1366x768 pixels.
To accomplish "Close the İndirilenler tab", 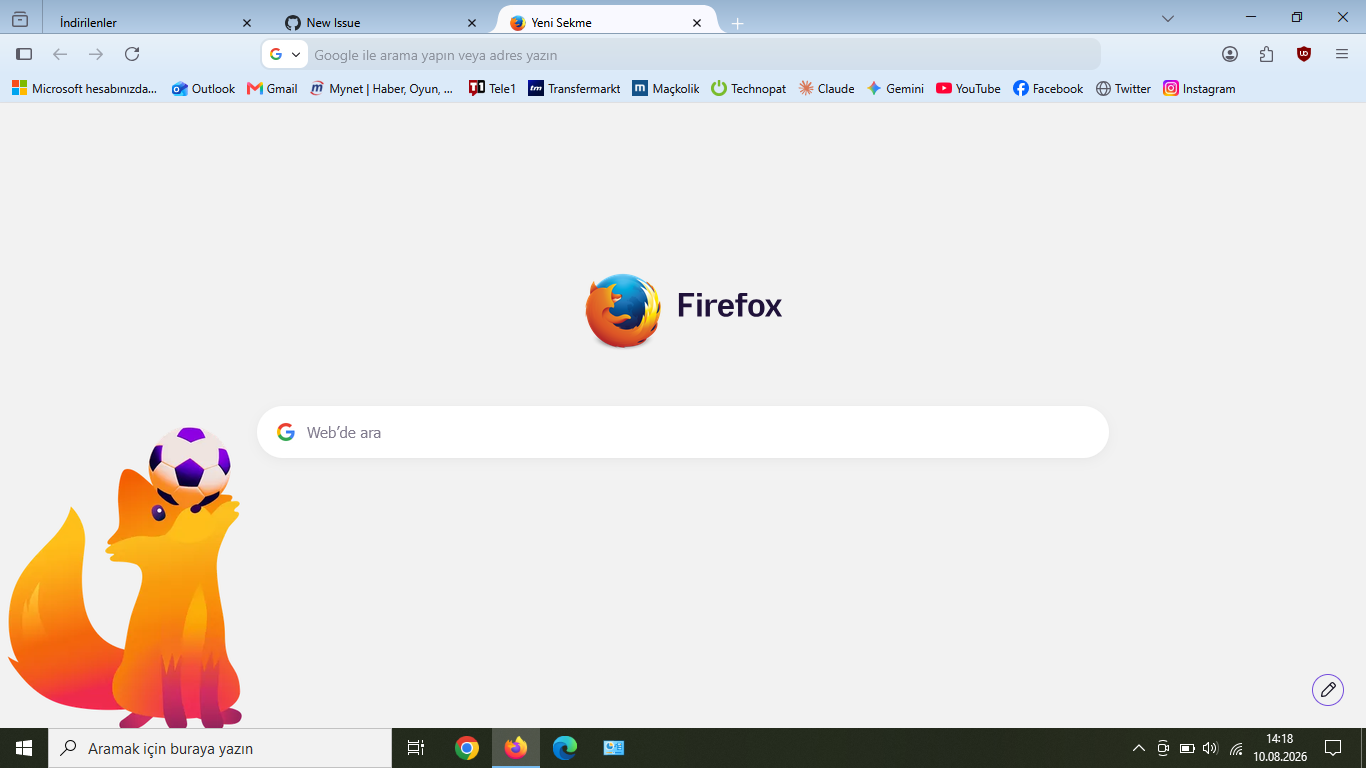I will 247,23.
